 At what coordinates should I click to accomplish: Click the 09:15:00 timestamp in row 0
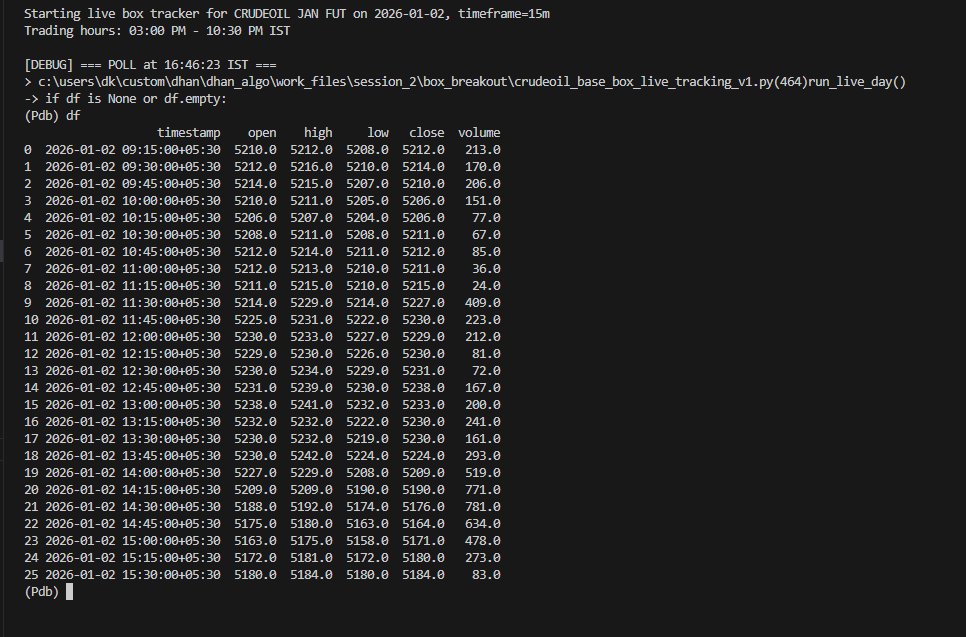click(132, 150)
